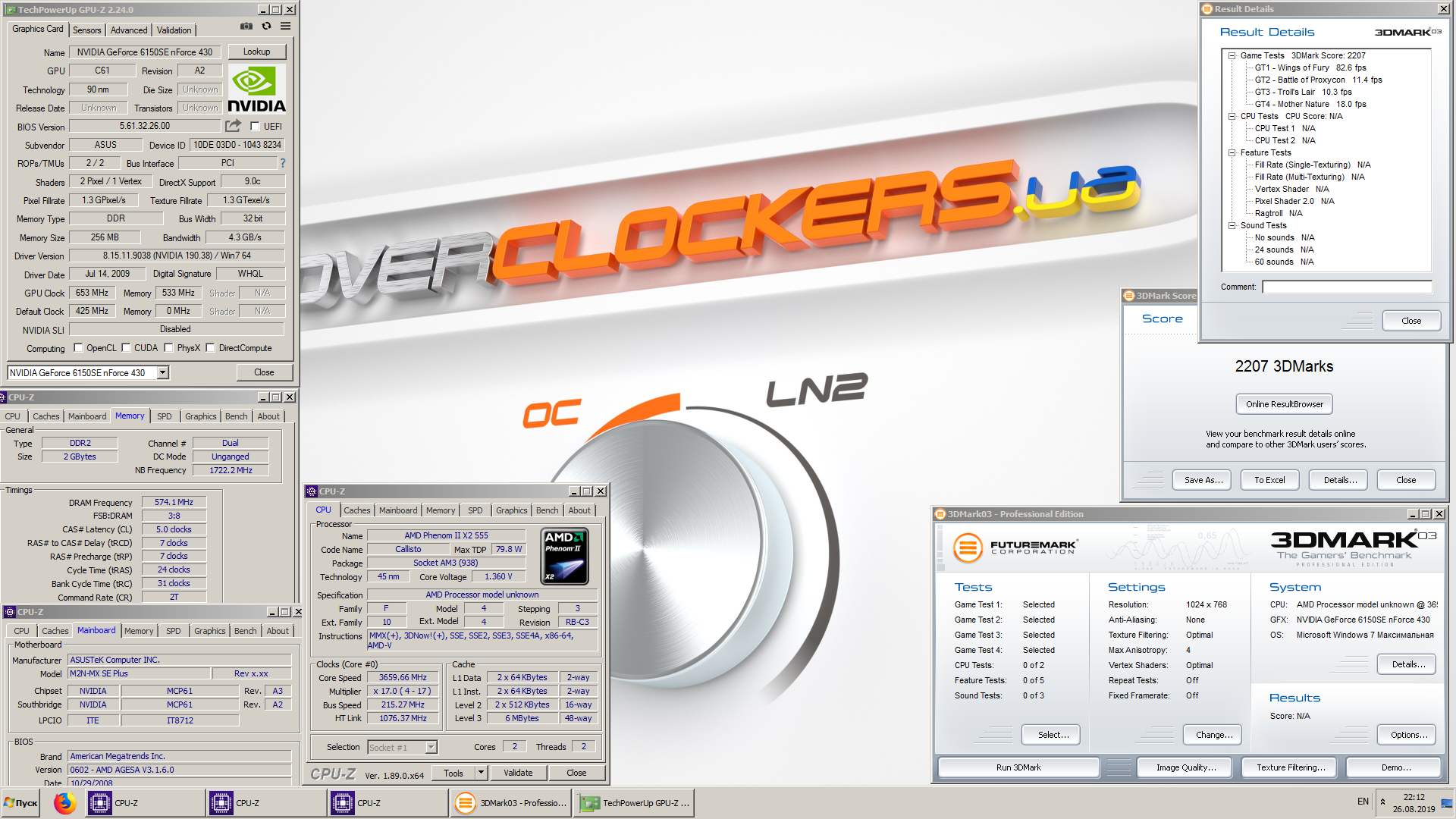The image size is (1456, 819).
Task: Click the 3DMark03 Professional Edition title bar icon
Action: tap(940, 514)
